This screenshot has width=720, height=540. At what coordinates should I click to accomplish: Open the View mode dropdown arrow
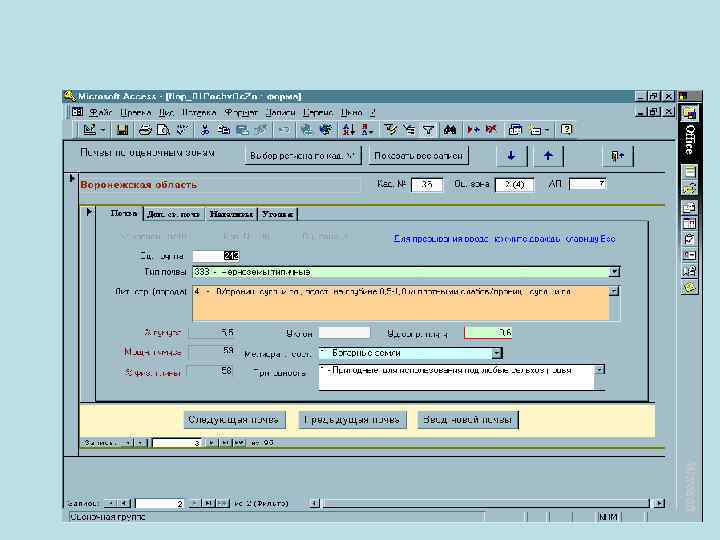(x=103, y=130)
